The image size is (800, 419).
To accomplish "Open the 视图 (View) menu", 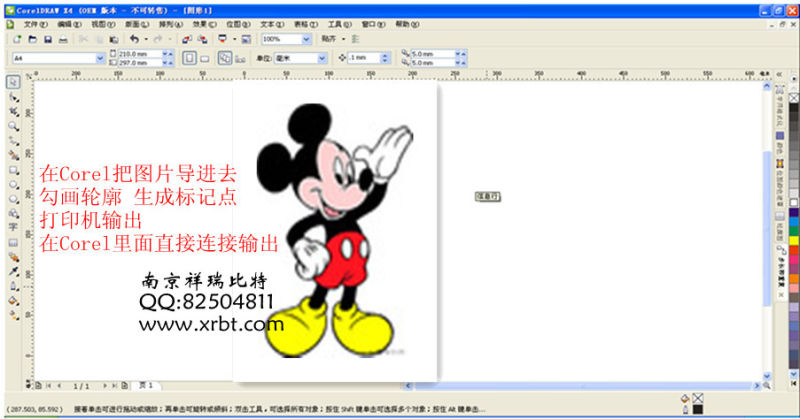I will click(x=103, y=24).
